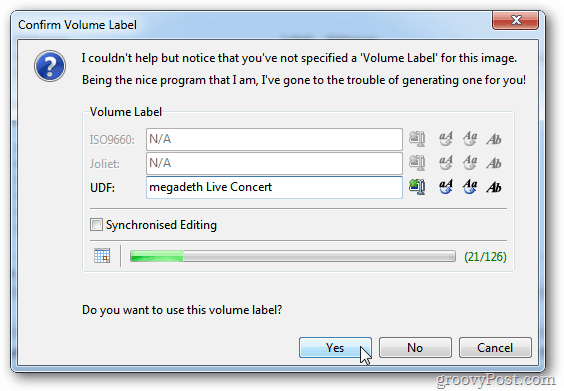Click the Joliet label field
Image resolution: width=564 pixels, height=391 pixels.
[x=274, y=163]
